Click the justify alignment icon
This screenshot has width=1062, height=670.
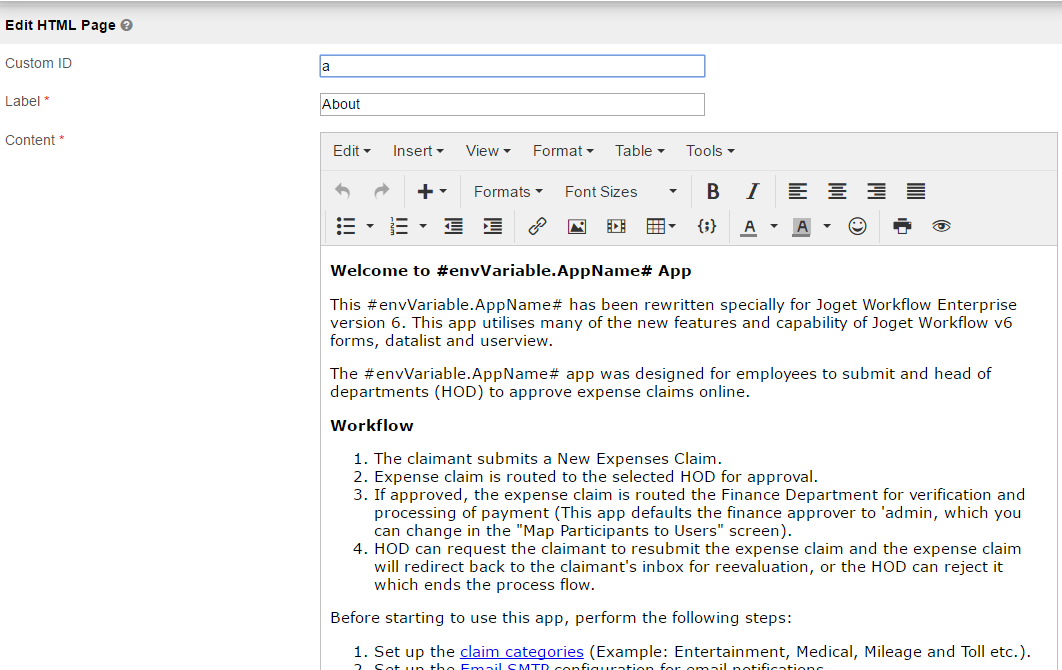916,191
